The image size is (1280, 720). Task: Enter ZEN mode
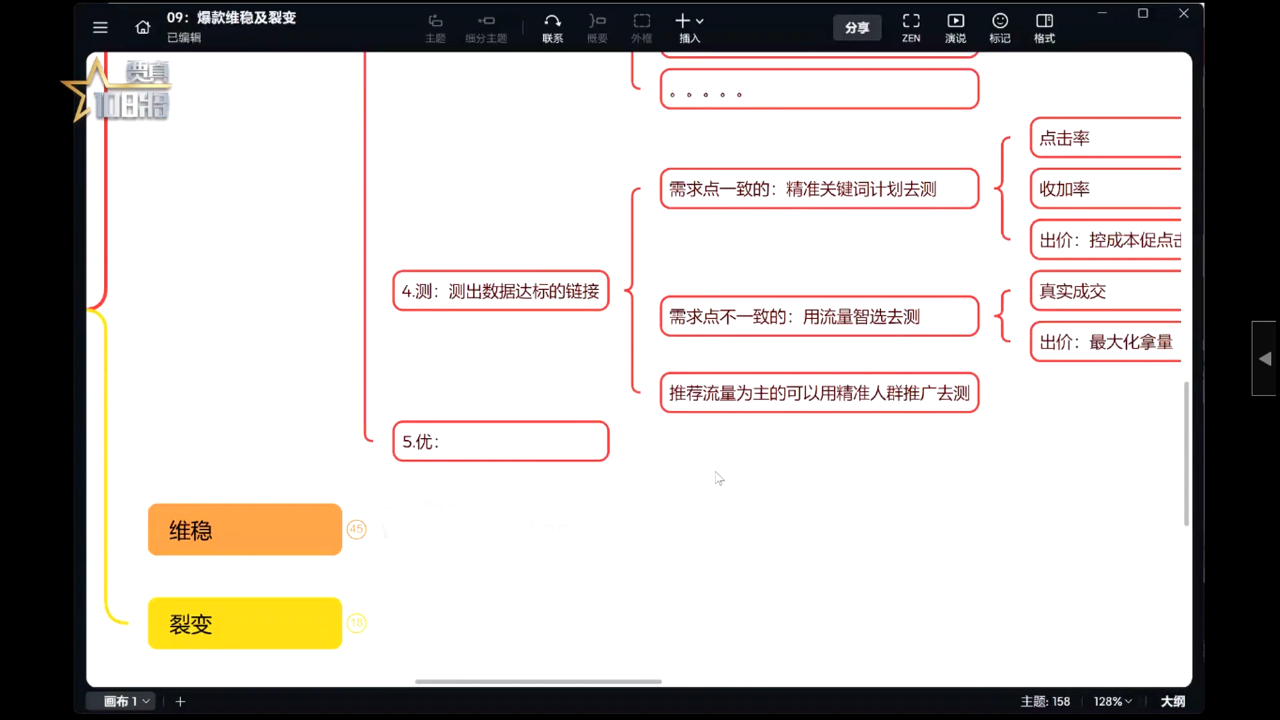[x=910, y=28]
